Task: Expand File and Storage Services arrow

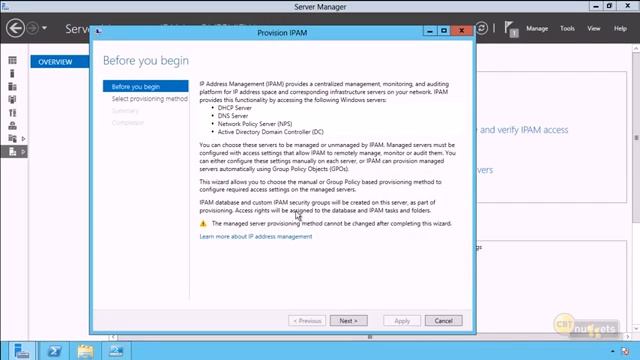Action: tap(23, 139)
